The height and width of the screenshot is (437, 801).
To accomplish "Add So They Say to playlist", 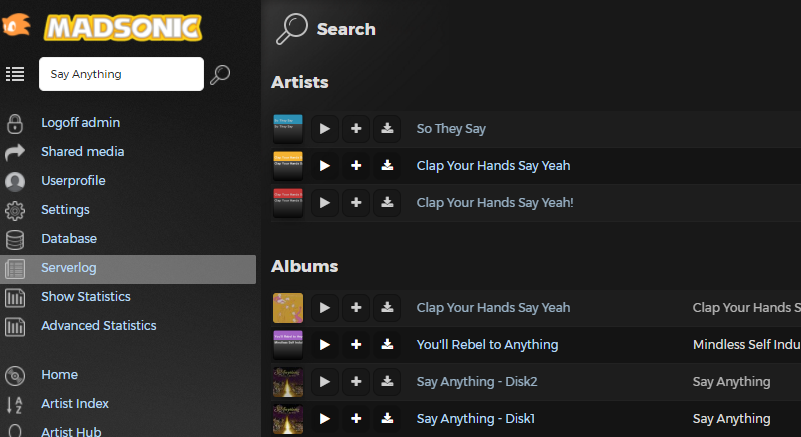I will (x=356, y=129).
